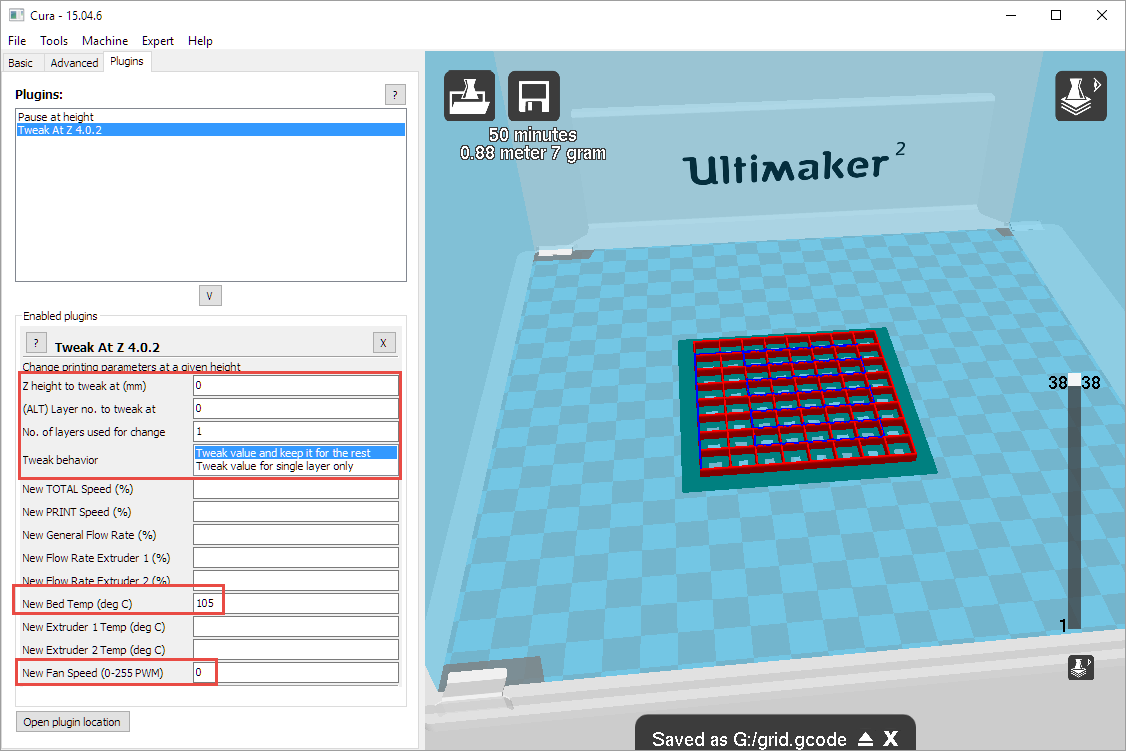
Task: Eject the drive via the eject icon
Action: tap(865, 740)
